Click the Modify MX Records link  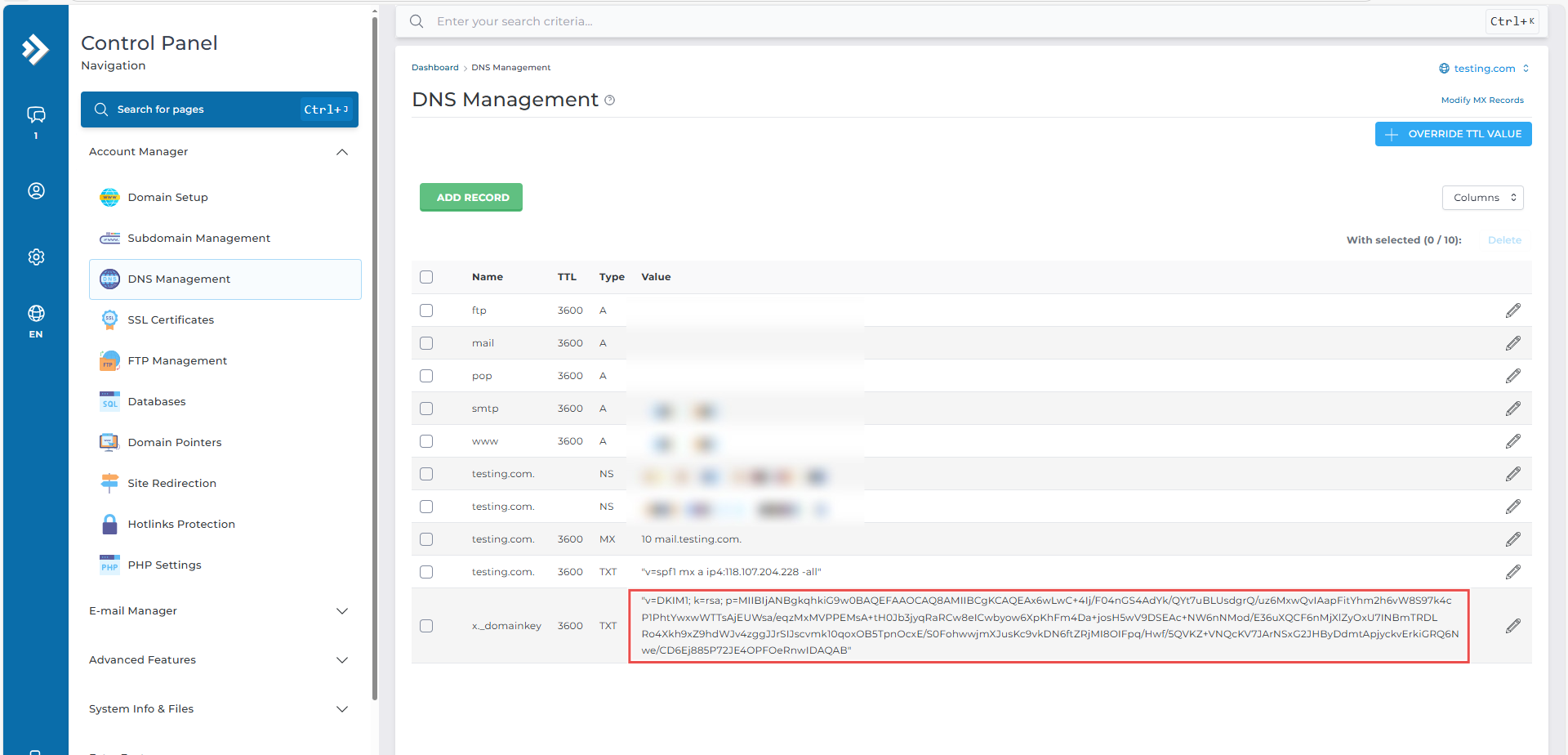pyautogui.click(x=1481, y=101)
